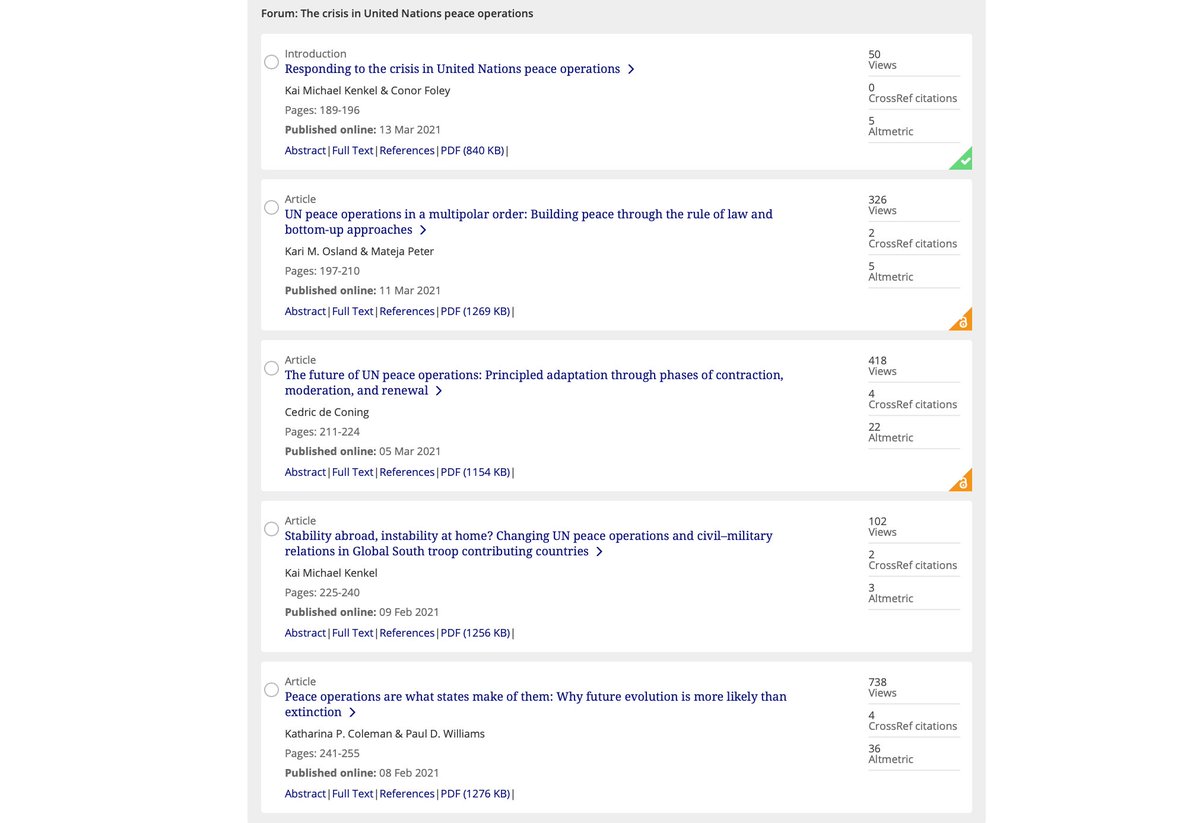1200x823 pixels.
Task: Open Full Text of Stability abroad article
Action: point(353,633)
